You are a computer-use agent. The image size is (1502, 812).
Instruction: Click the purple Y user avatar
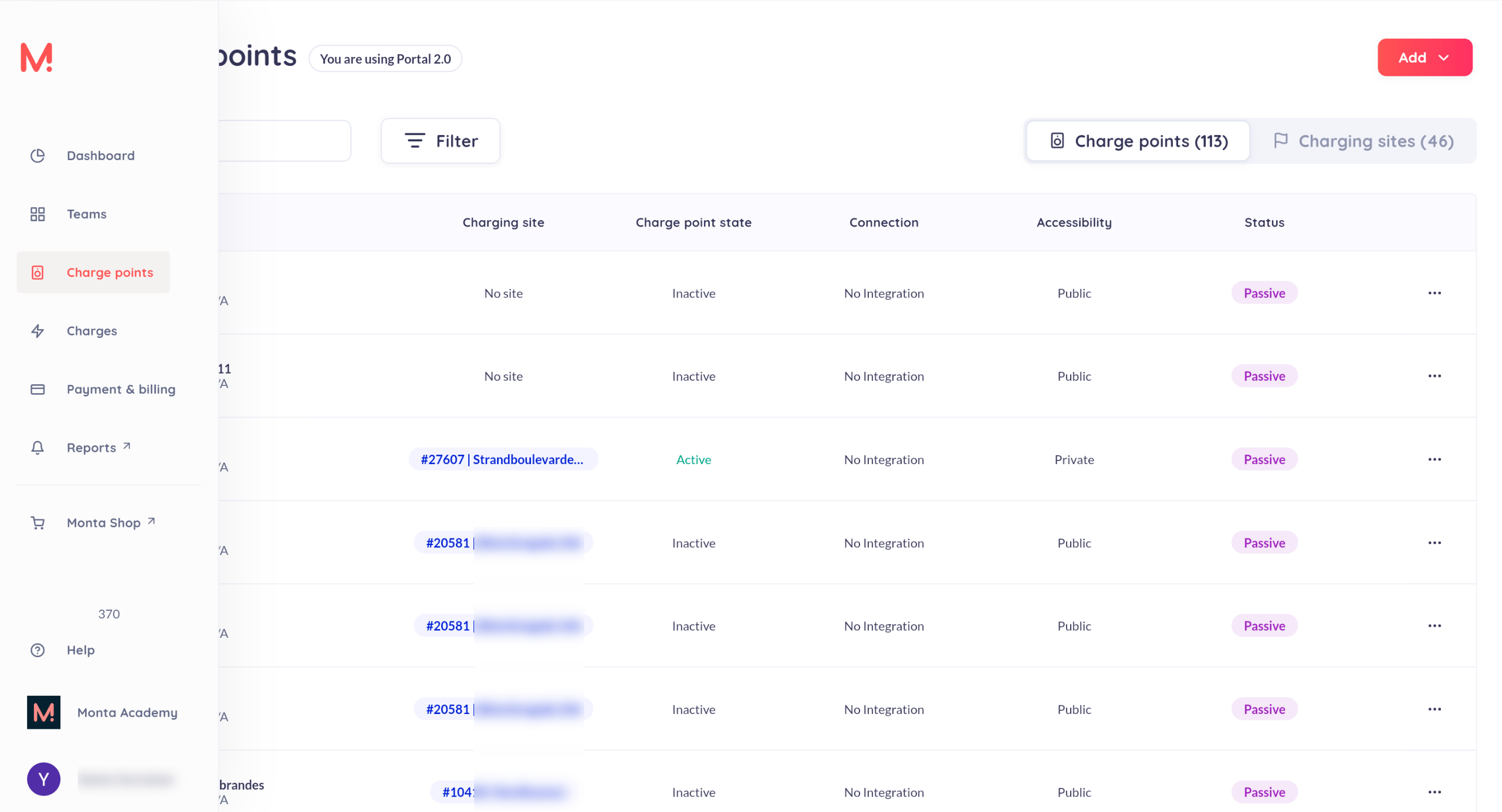click(x=43, y=779)
